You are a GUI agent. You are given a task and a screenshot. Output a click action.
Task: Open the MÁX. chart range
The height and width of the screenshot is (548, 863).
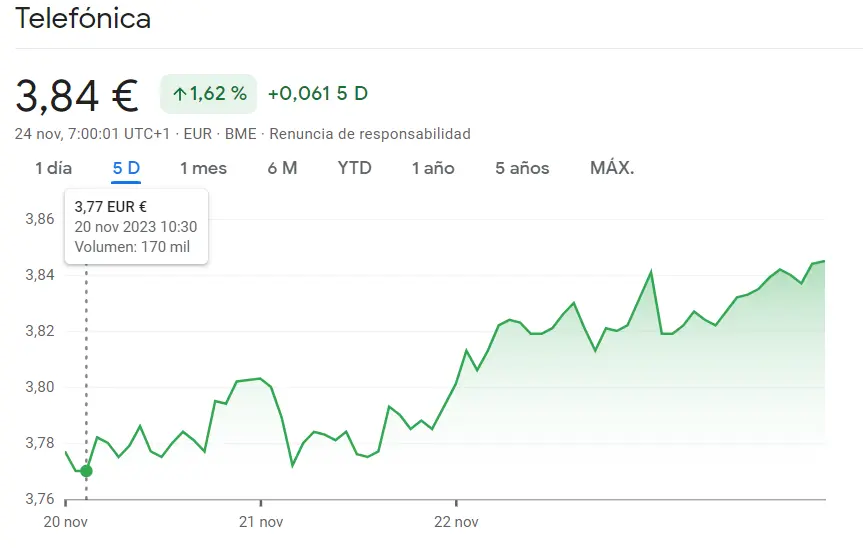point(612,168)
